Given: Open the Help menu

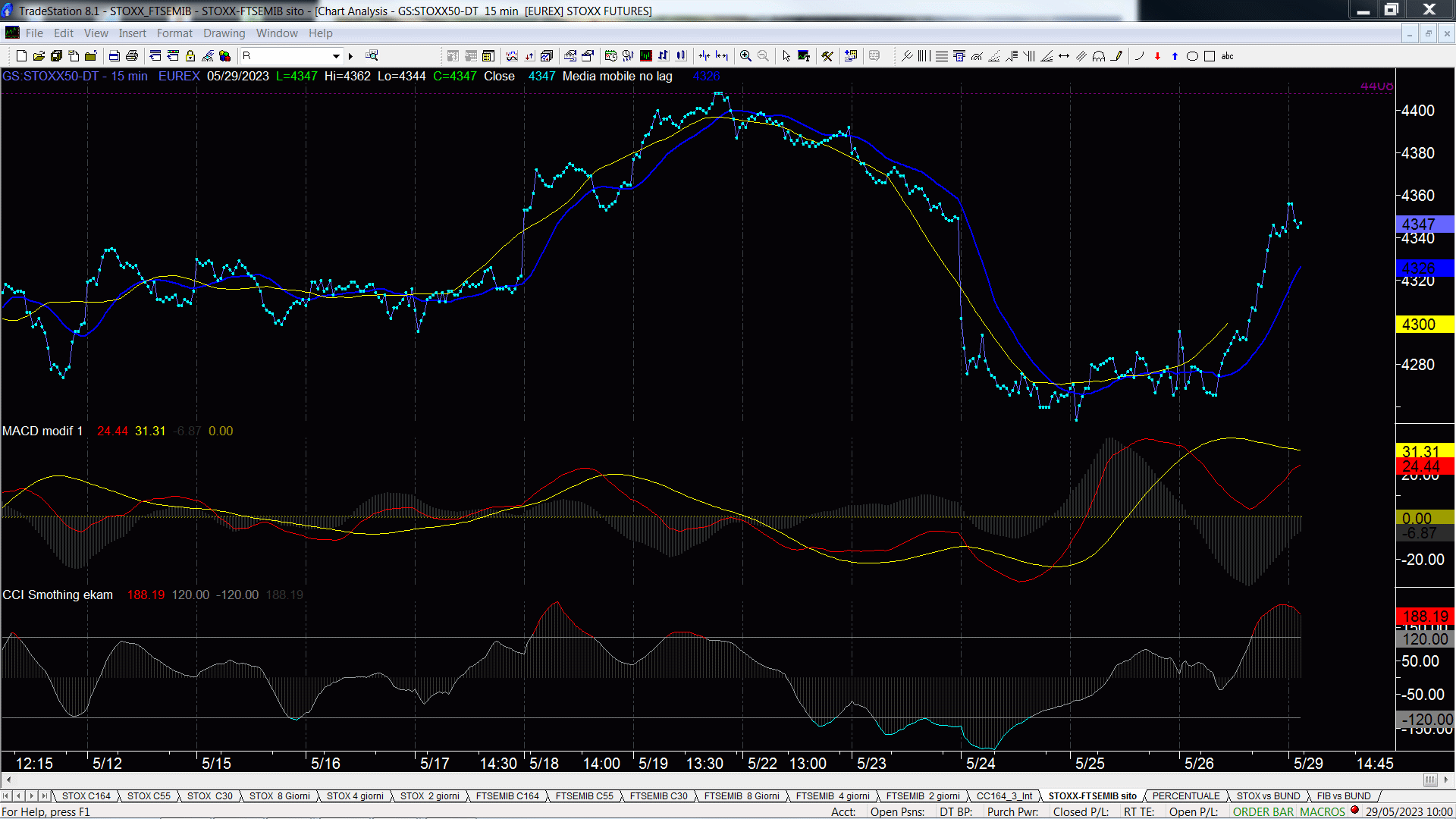Looking at the screenshot, I should (321, 33).
